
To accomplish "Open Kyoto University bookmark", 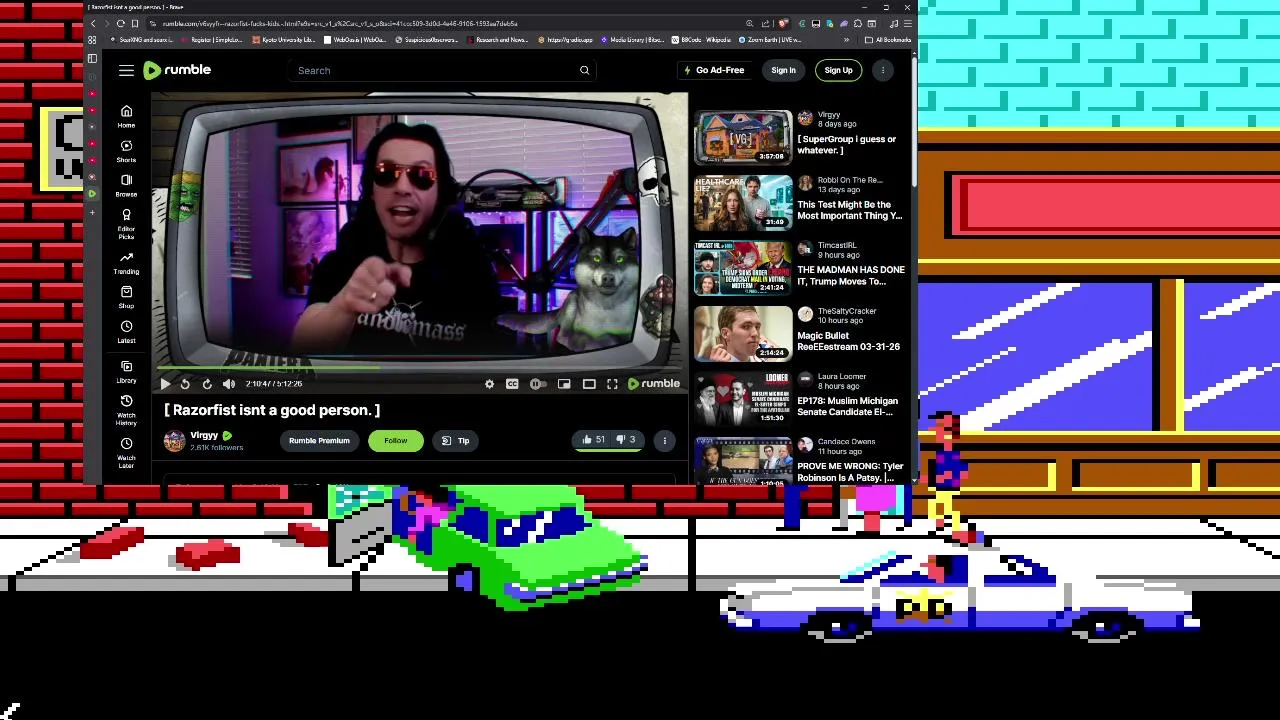I will click(x=284, y=40).
